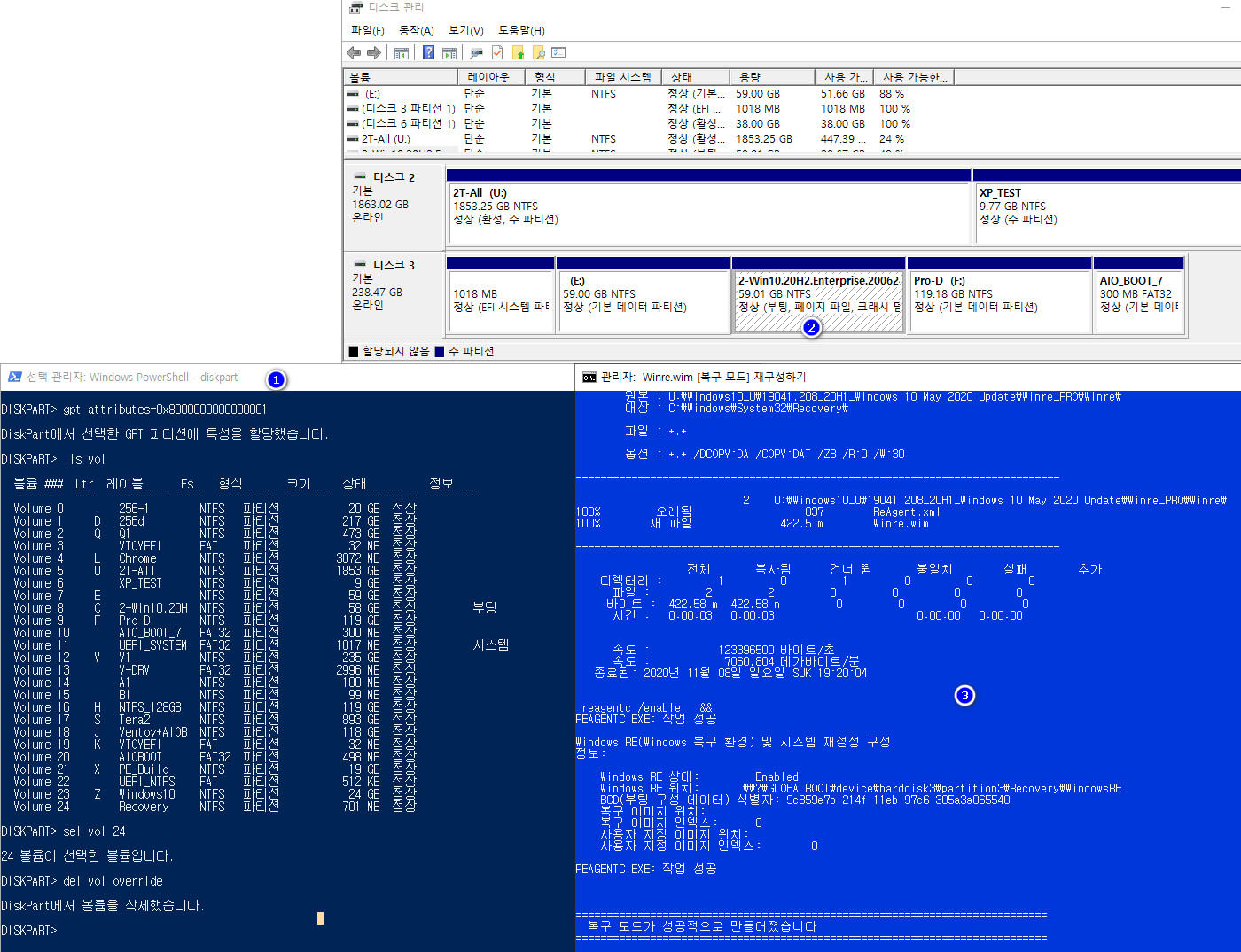
Task: Open the 파일(F) menu
Action: tap(368, 30)
